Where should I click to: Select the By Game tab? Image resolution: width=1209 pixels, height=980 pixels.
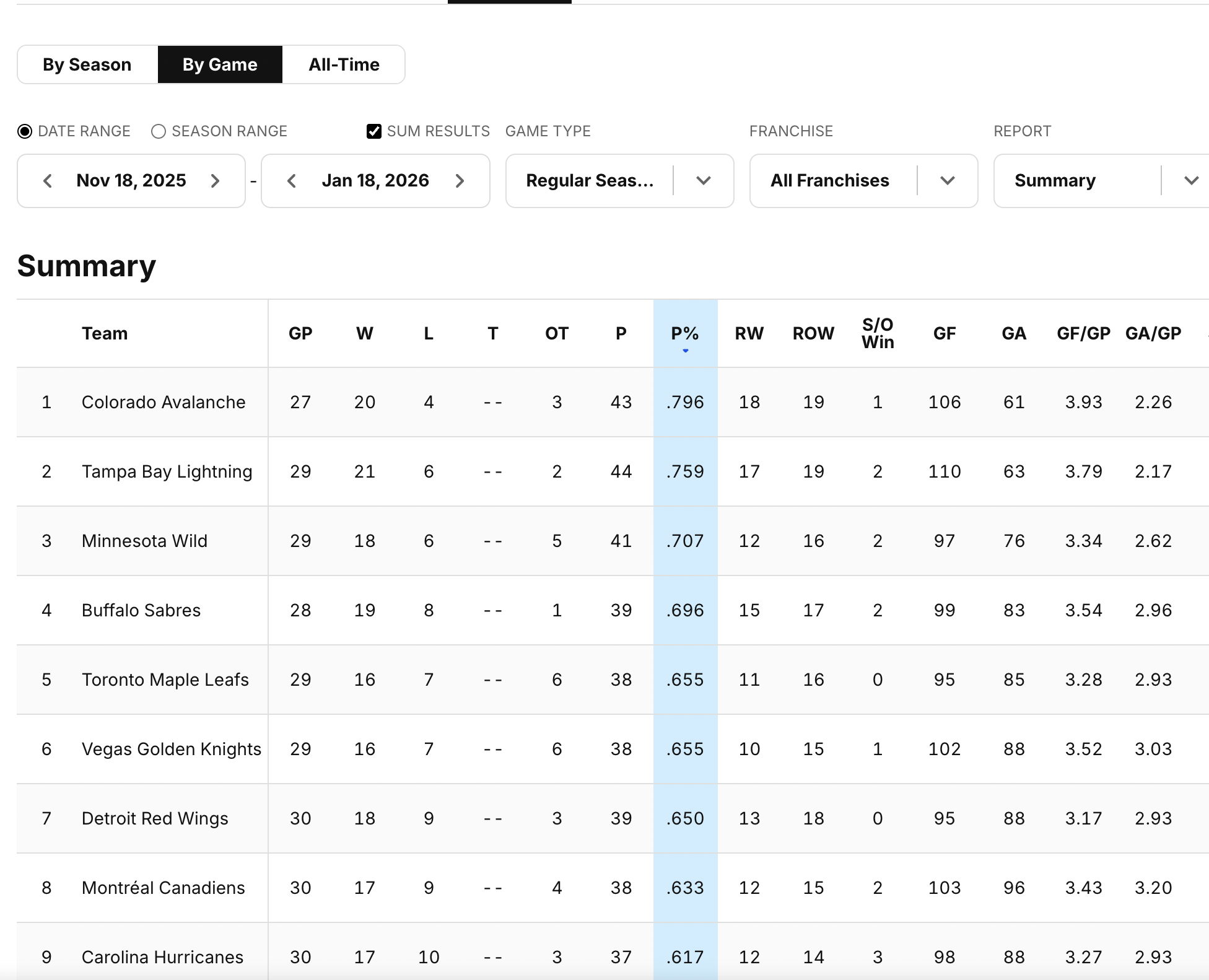220,64
